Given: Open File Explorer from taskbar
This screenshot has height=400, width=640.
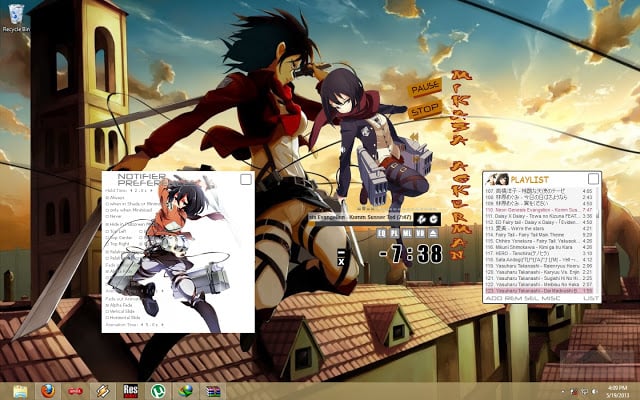Looking at the screenshot, I should [x=19, y=391].
